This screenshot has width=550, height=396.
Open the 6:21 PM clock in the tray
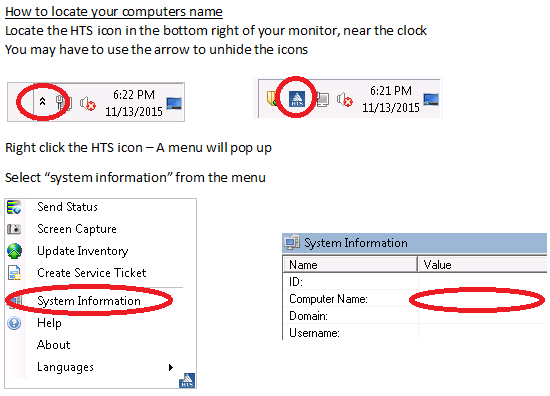coord(391,99)
